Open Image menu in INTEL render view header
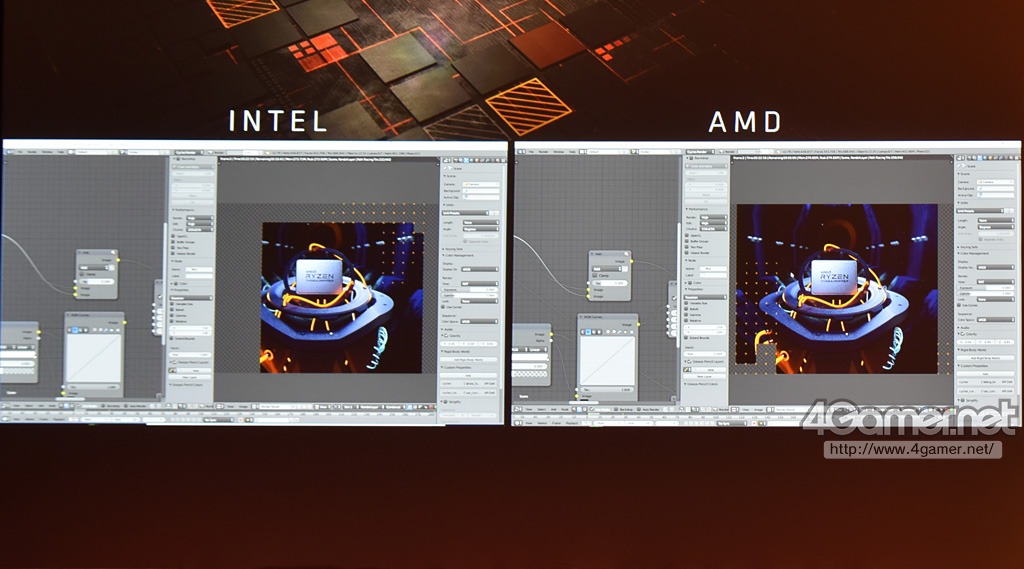 click(x=243, y=406)
